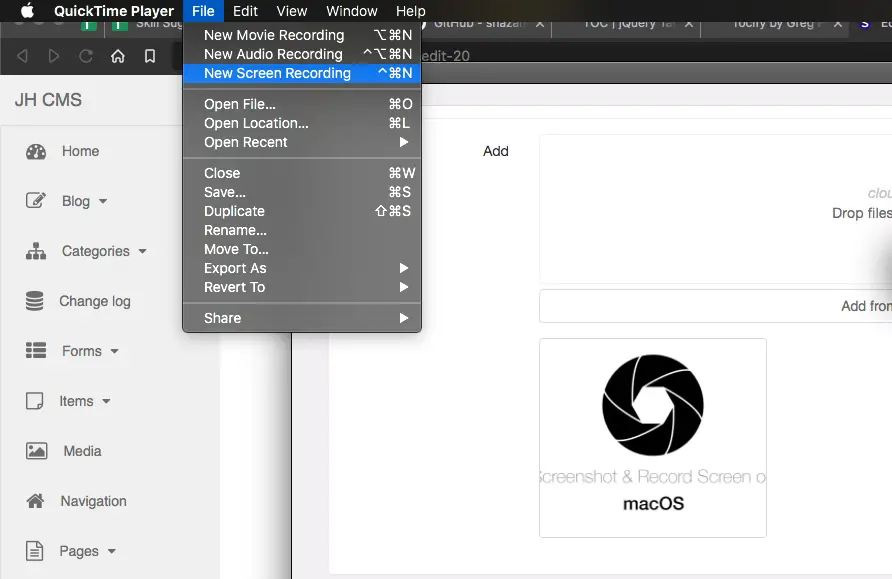Choose Rename... in the File menu
This screenshot has height=579, width=892.
302,230
